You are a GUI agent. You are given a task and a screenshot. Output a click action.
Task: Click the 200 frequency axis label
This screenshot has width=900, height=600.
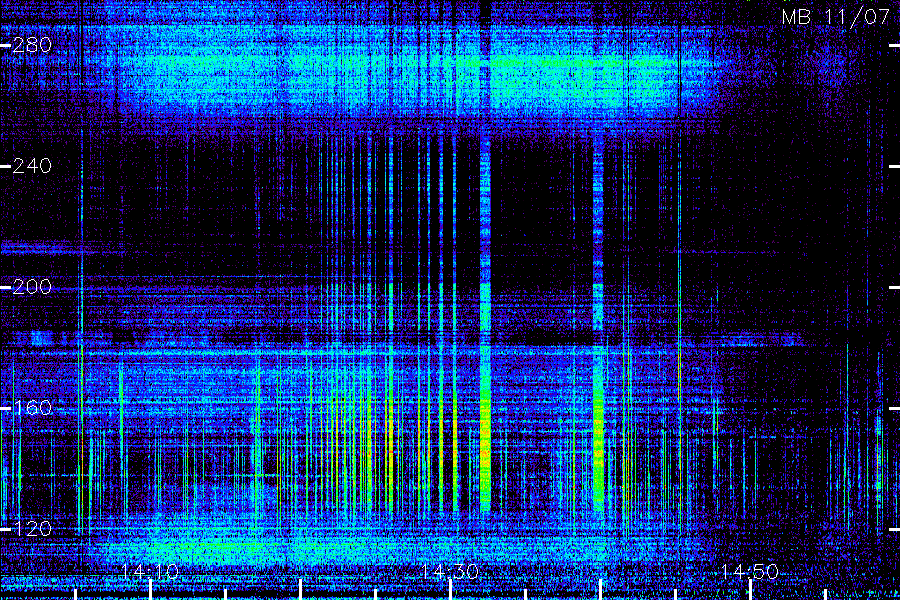click(32, 287)
